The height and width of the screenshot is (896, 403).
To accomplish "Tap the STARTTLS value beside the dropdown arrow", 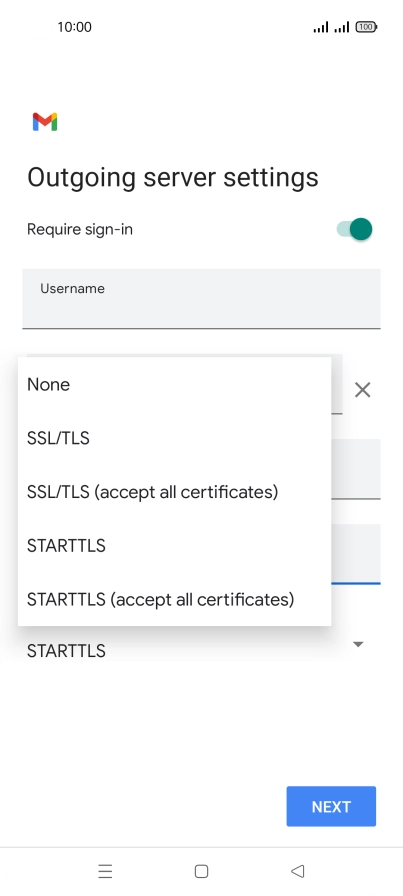I will 66,650.
